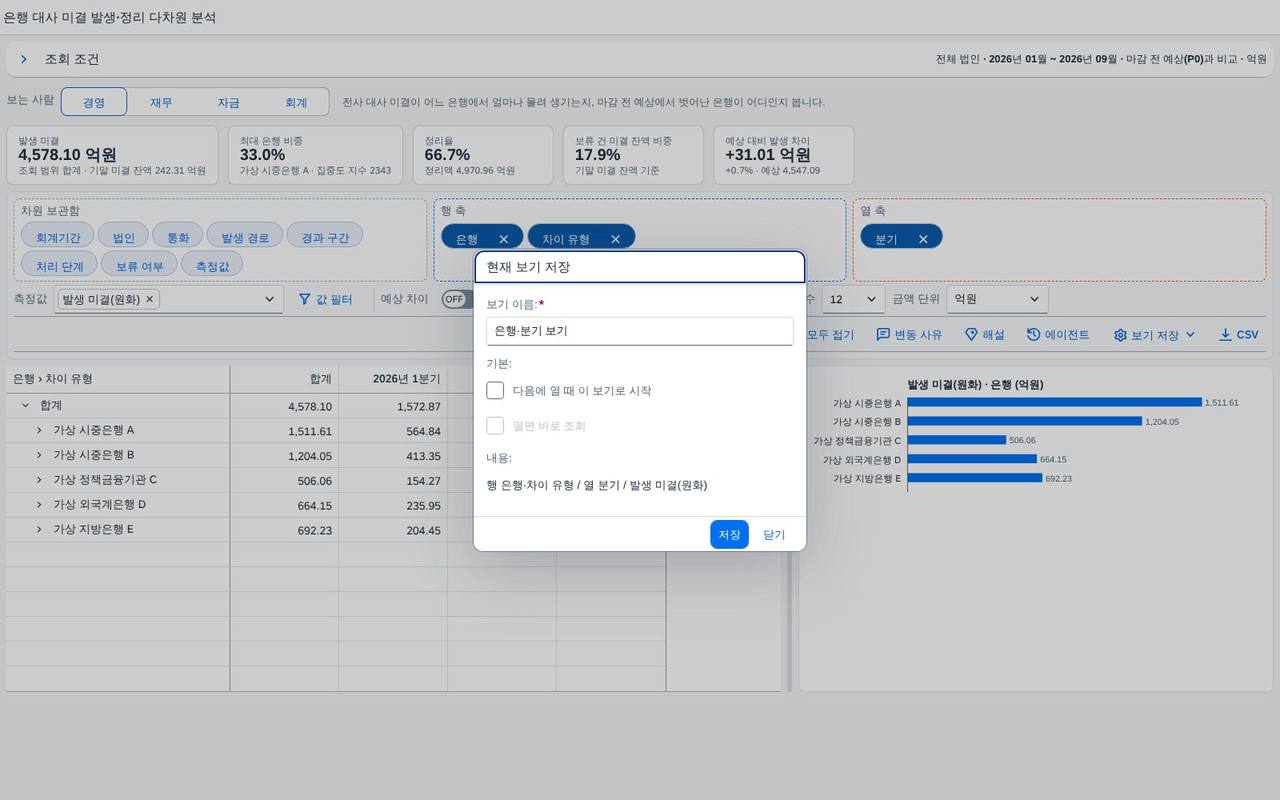Viewport: 1280px width, 800px height.
Task: Expand the 가상 지방은행 E row
Action: coord(39,529)
